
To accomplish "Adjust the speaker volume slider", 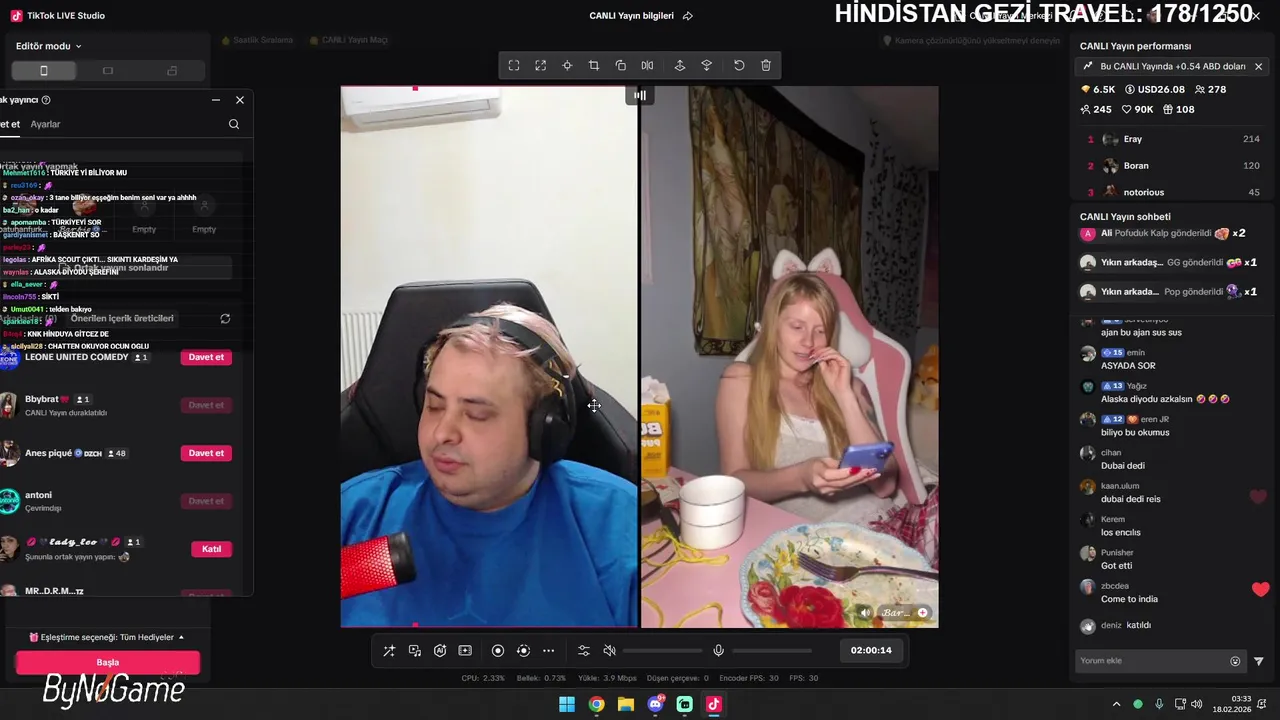I will (x=661, y=650).
